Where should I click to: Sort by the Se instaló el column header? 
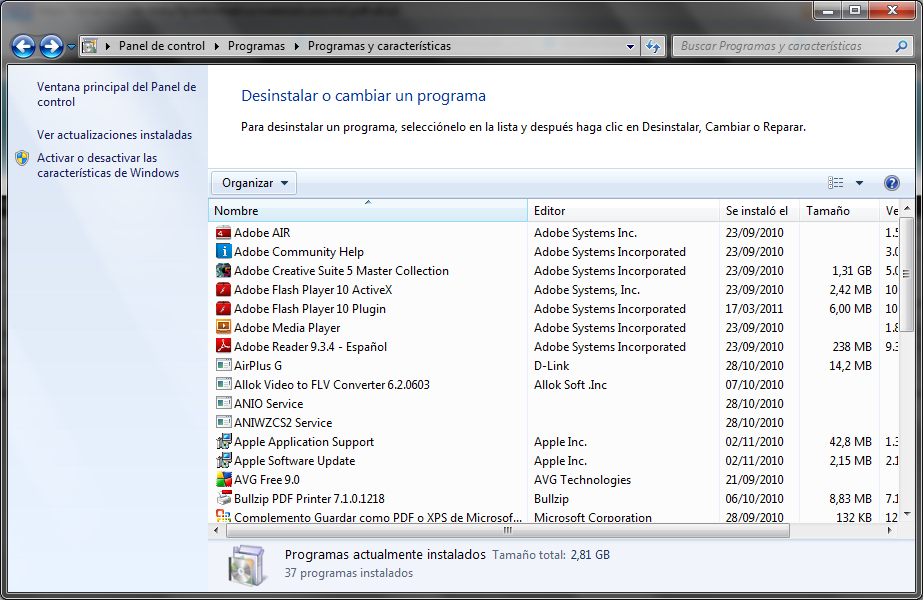(x=756, y=211)
